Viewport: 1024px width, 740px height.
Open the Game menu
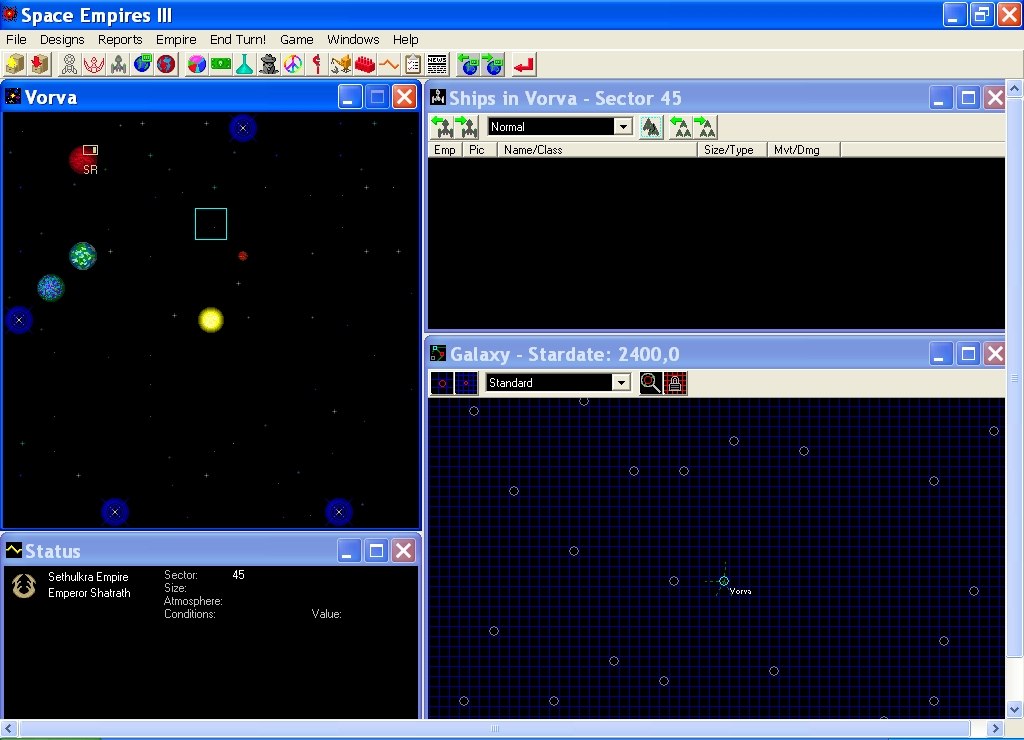coord(296,39)
